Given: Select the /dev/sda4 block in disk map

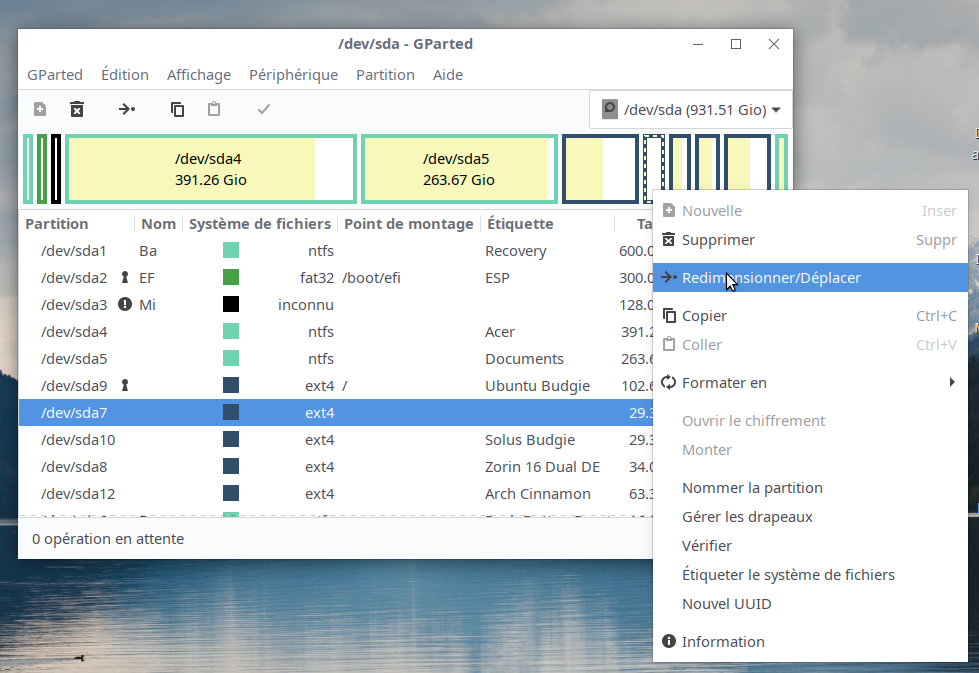Looking at the screenshot, I should coord(210,169).
